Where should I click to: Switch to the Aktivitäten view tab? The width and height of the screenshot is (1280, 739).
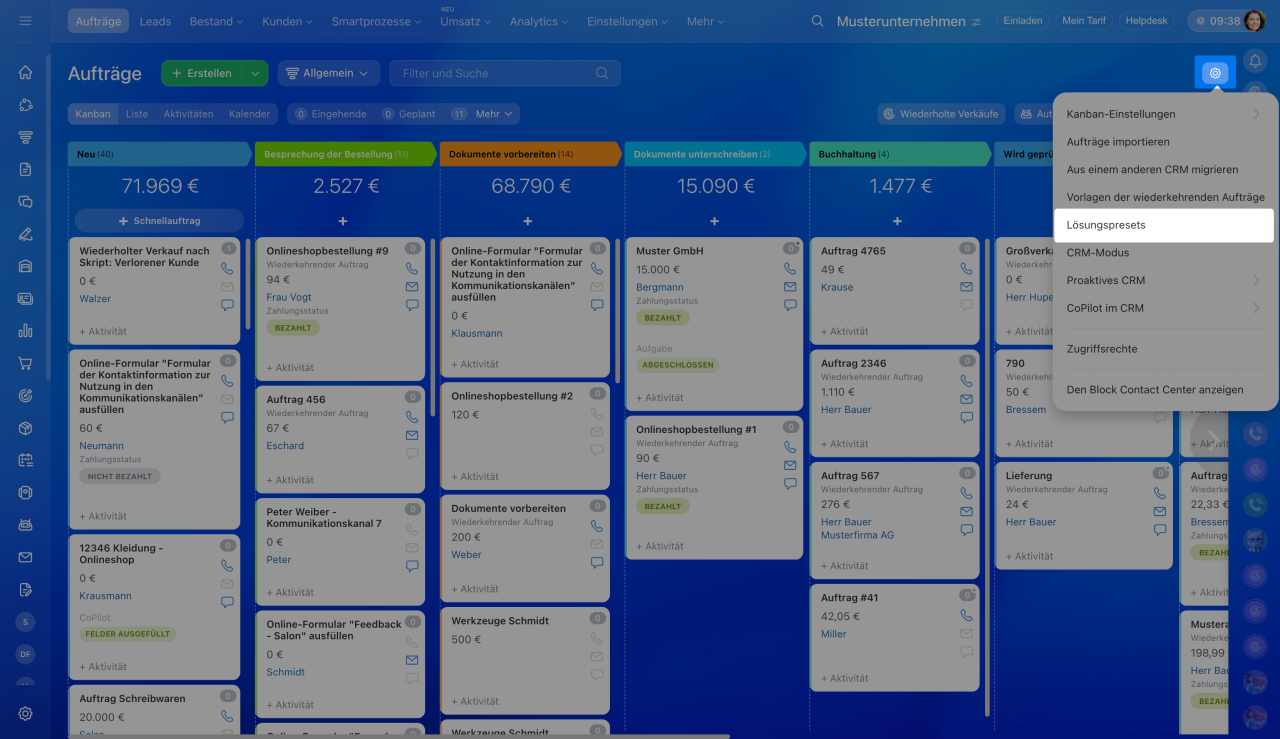click(189, 114)
